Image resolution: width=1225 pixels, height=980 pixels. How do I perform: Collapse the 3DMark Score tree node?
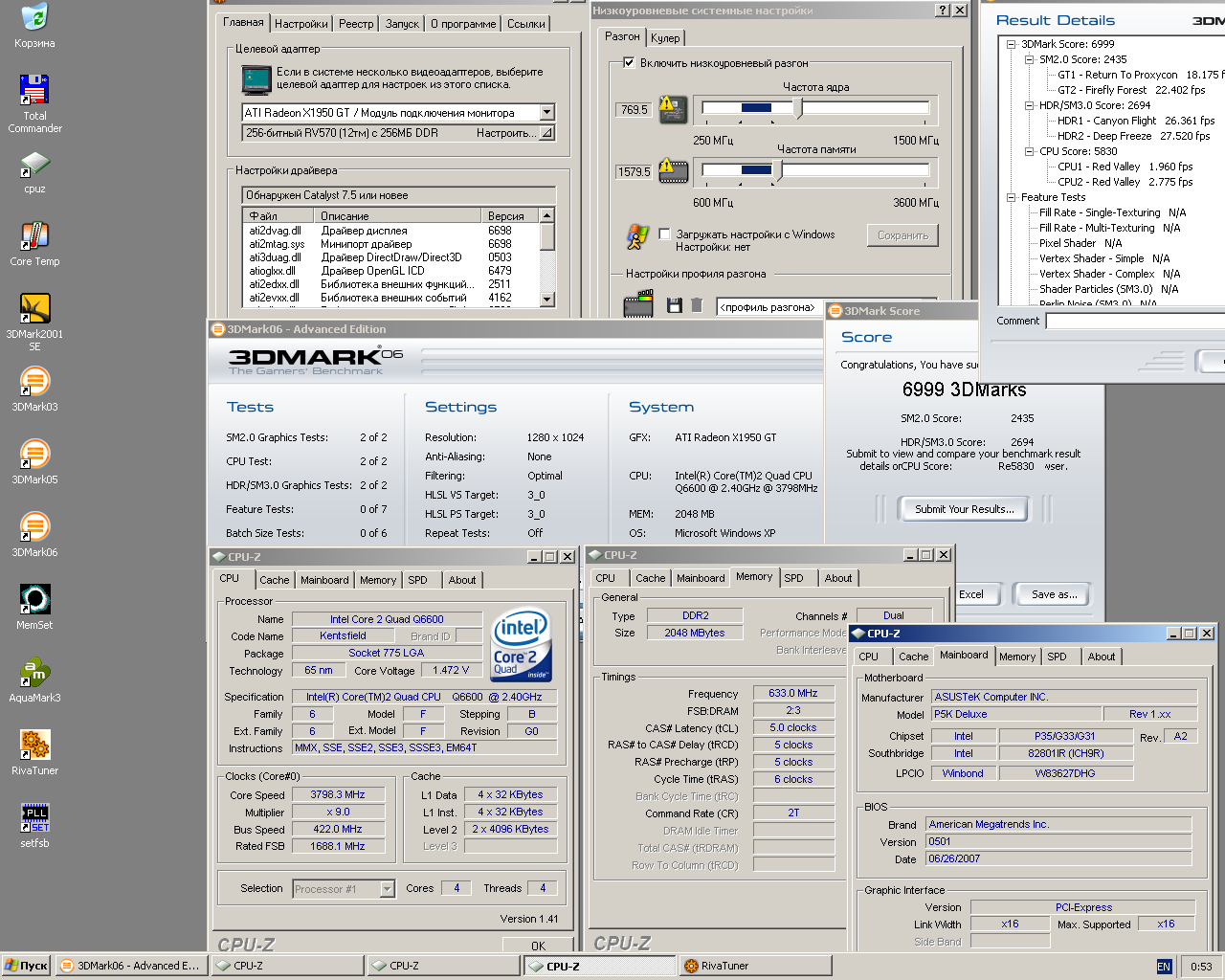tap(1011, 44)
